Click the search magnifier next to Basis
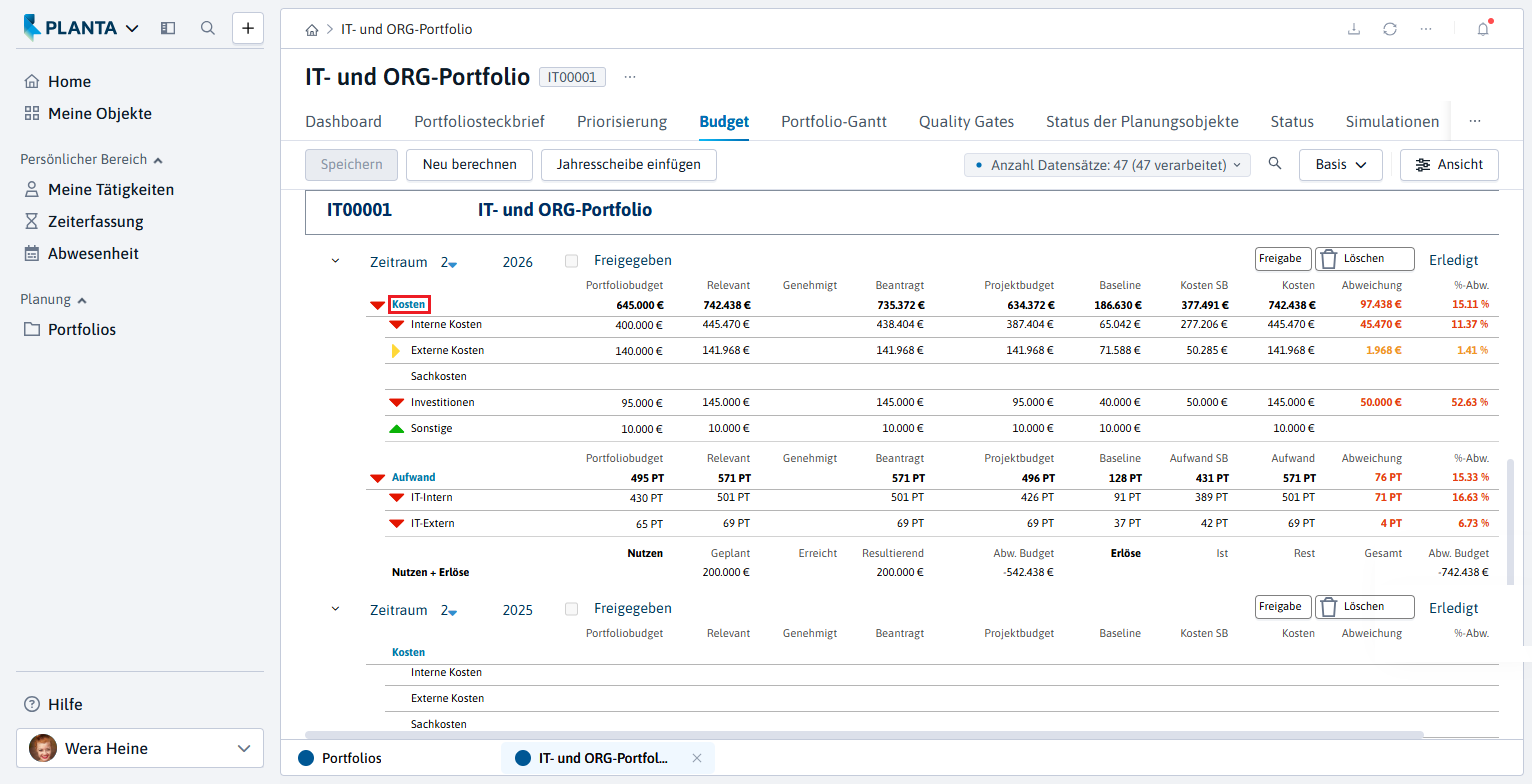 click(x=1275, y=164)
